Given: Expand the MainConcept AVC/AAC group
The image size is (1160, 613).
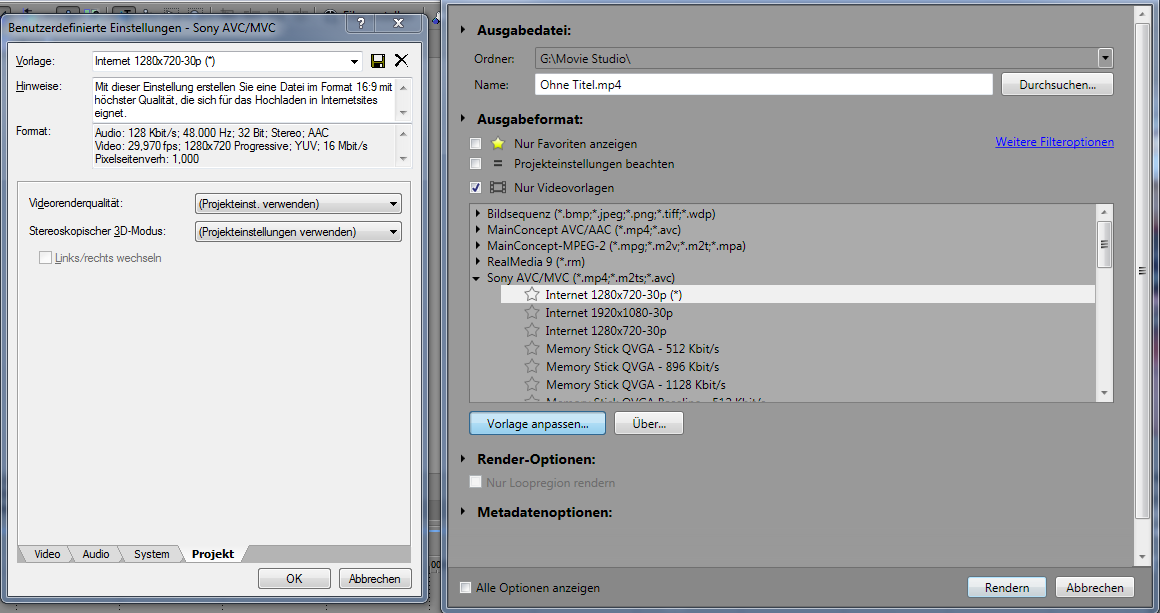Looking at the screenshot, I should pos(478,229).
